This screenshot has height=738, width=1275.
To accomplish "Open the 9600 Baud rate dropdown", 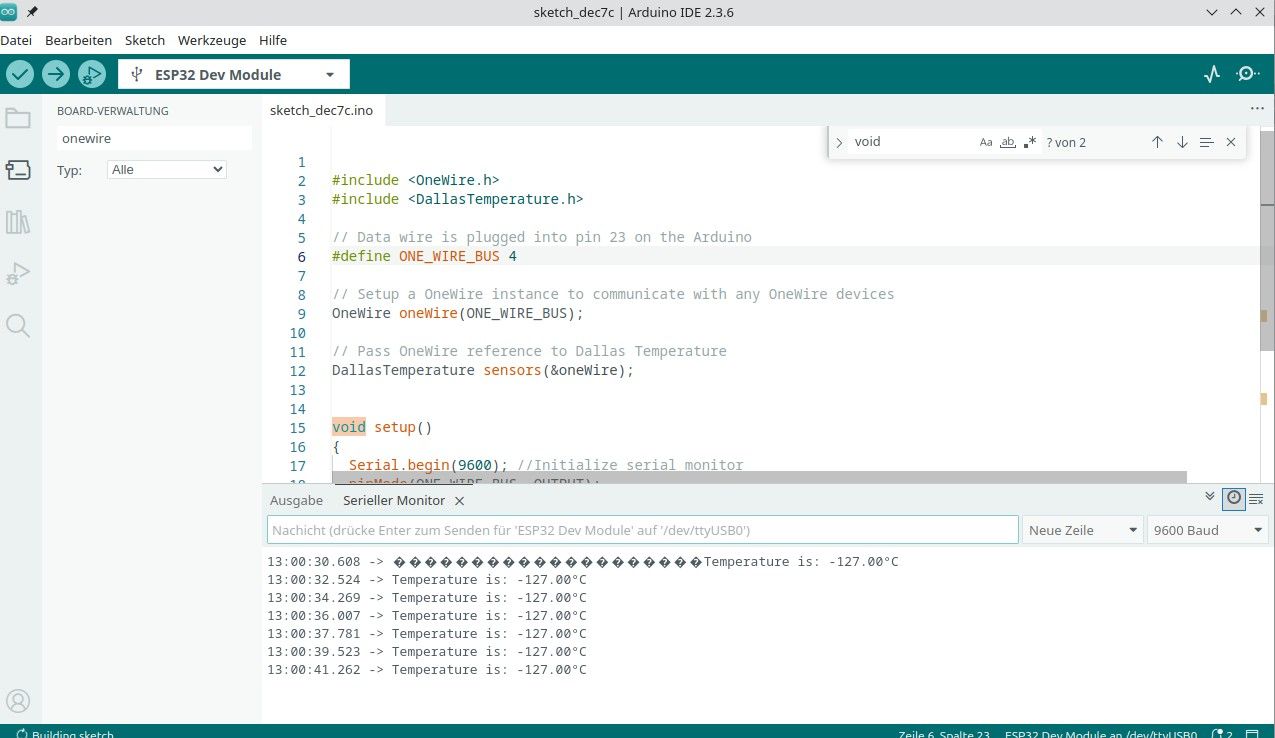I will [1207, 530].
